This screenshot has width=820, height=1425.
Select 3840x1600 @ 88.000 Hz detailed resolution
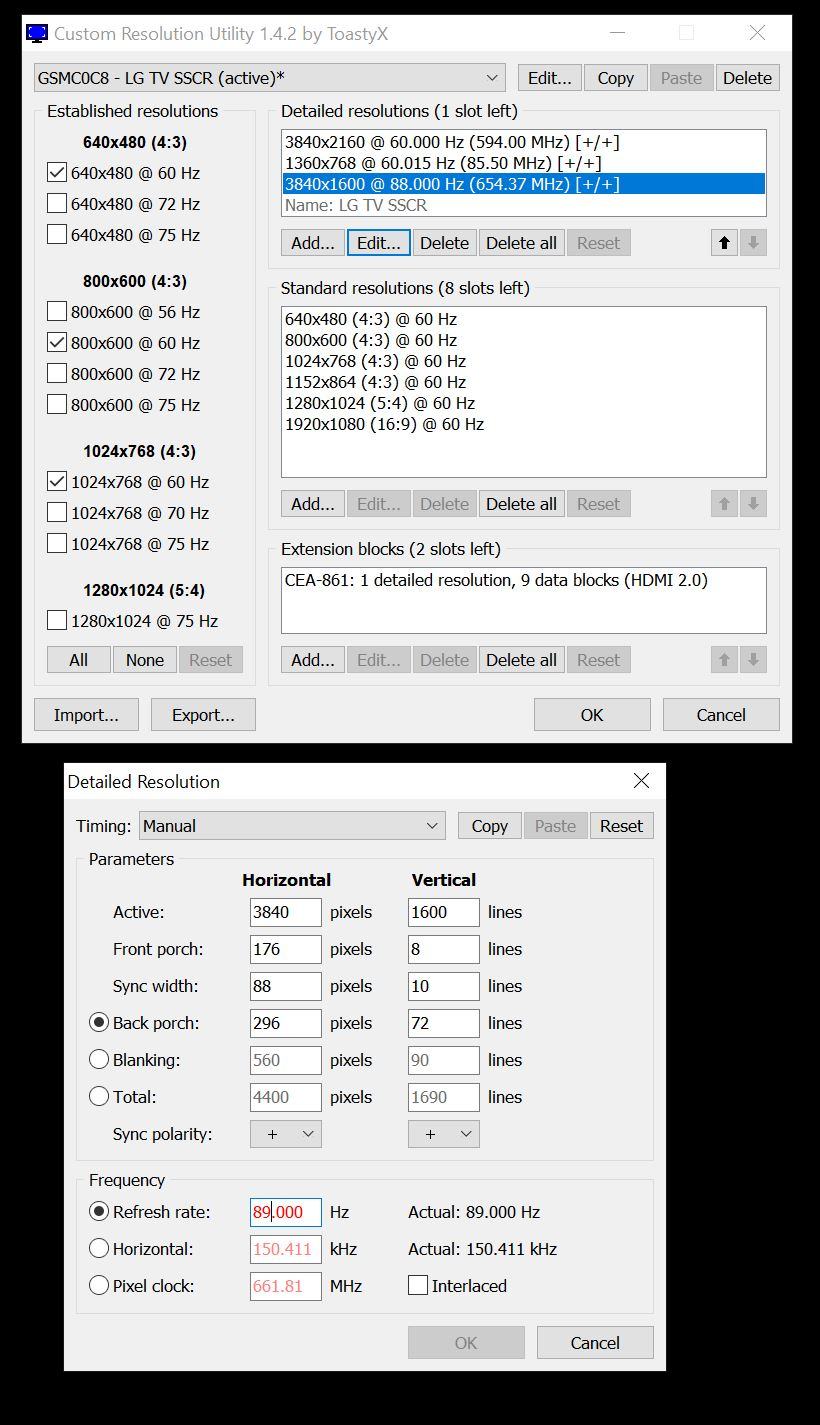click(524, 184)
